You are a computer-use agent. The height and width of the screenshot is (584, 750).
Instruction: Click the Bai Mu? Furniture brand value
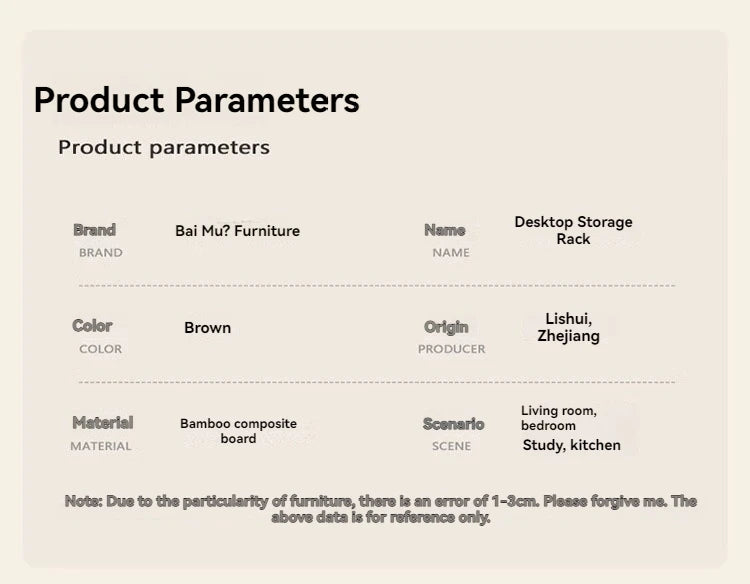tap(237, 231)
